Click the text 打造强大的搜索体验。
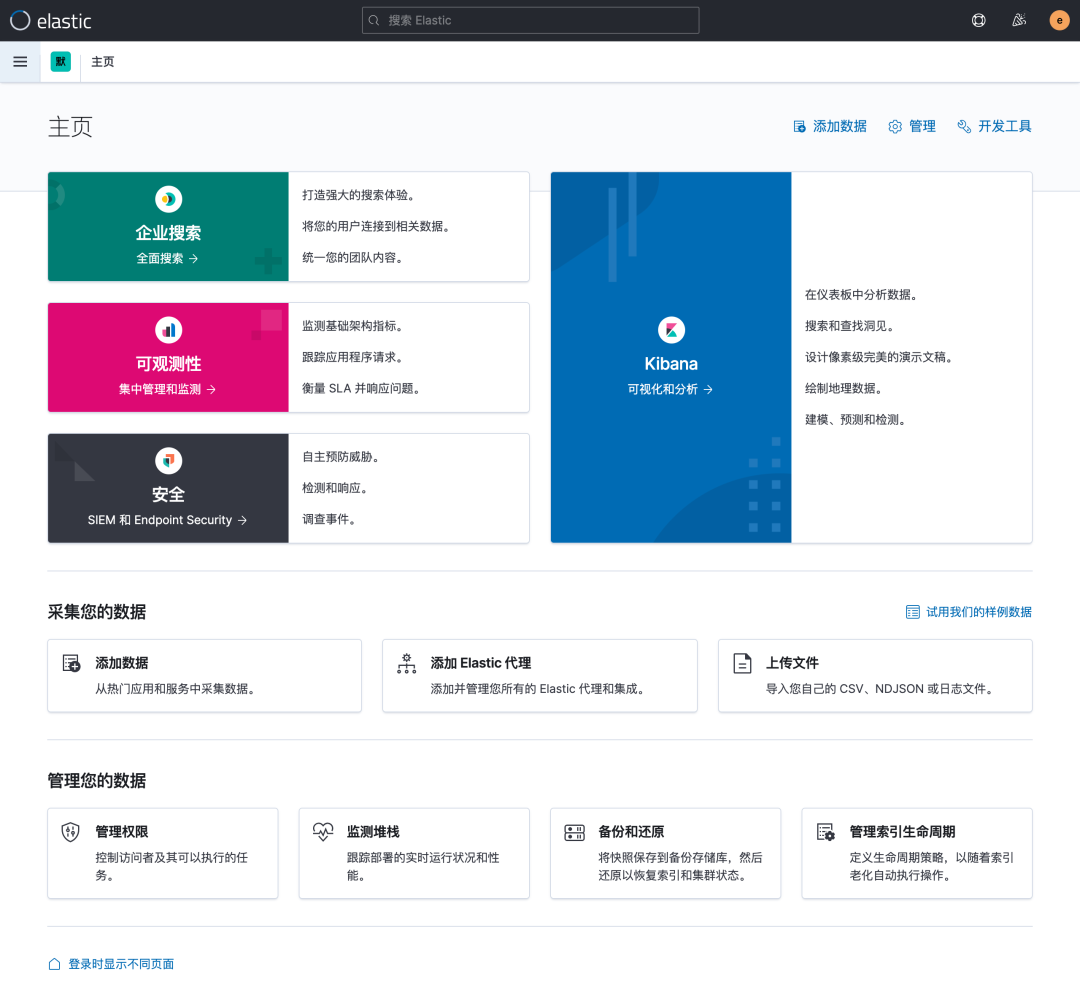The height and width of the screenshot is (1001, 1080). 360,195
